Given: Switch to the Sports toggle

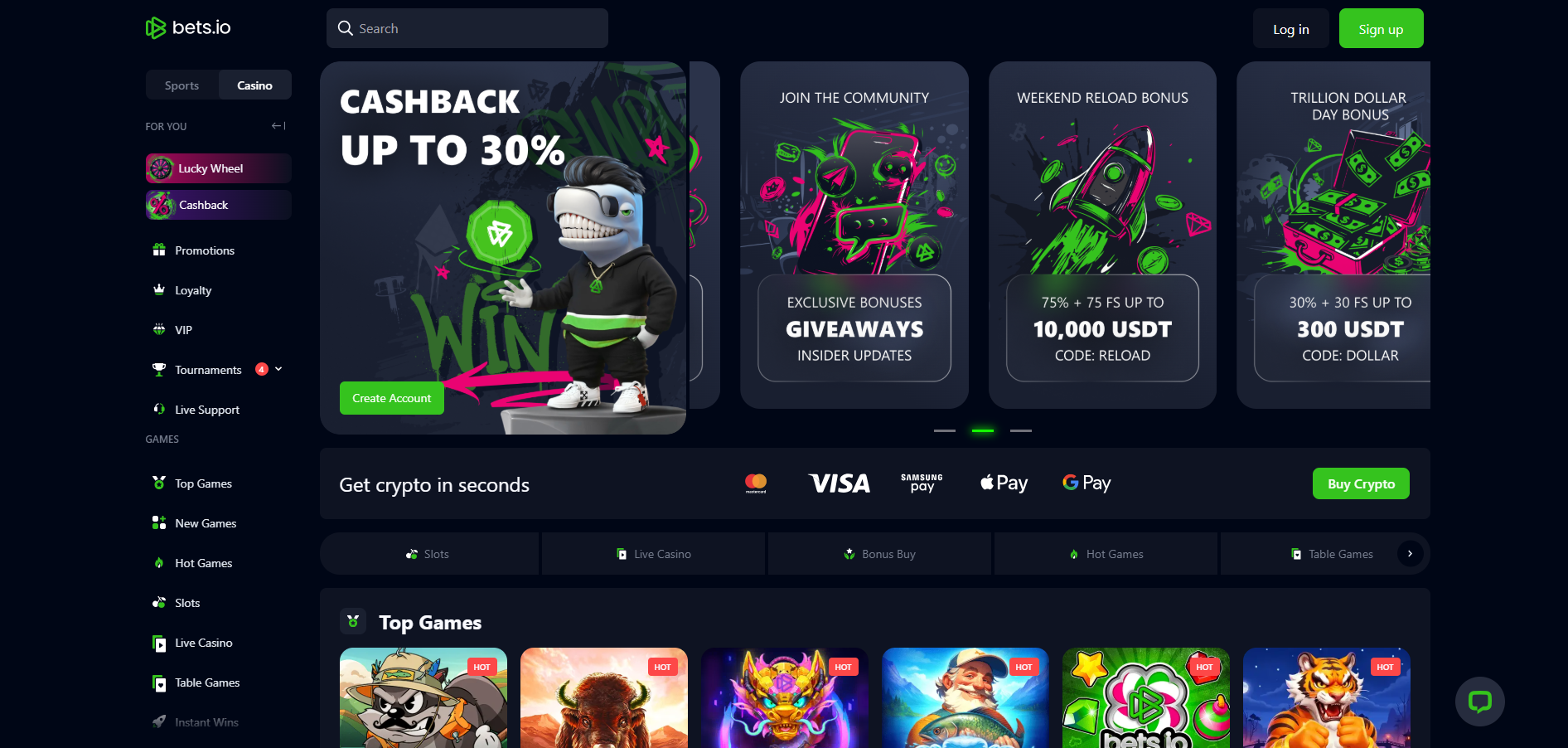Looking at the screenshot, I should point(181,85).
